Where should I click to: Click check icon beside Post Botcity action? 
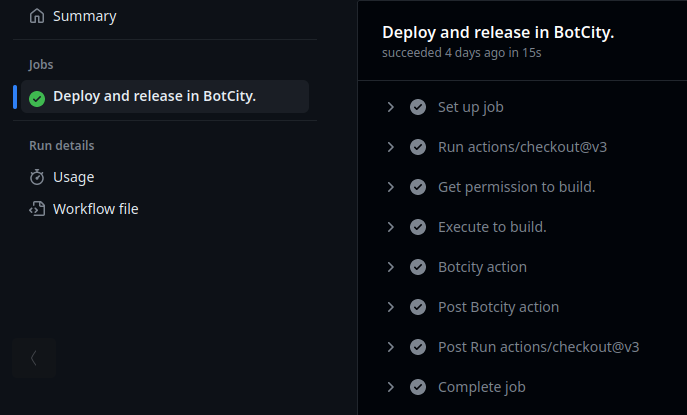(418, 307)
